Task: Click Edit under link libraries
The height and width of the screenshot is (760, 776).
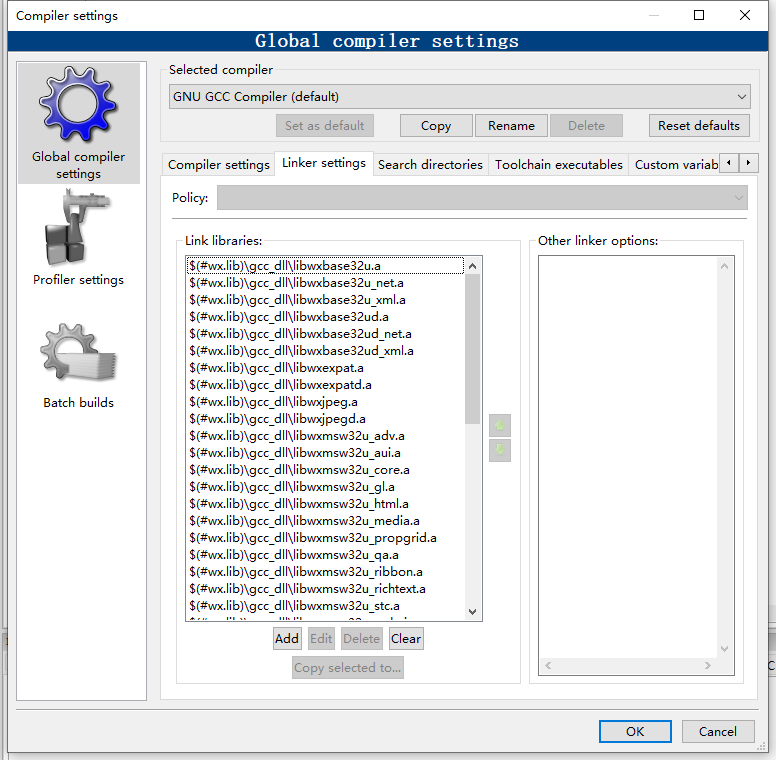Action: [x=321, y=639]
